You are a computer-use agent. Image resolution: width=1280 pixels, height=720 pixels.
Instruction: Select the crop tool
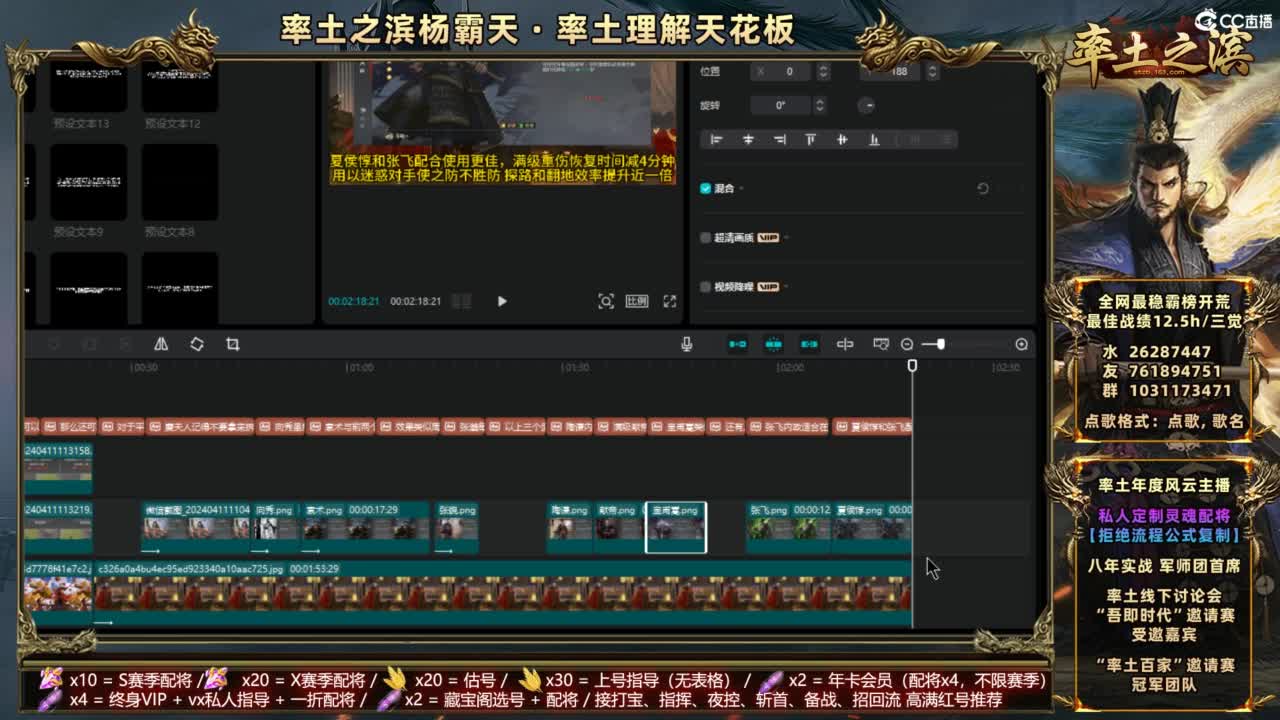(x=233, y=344)
